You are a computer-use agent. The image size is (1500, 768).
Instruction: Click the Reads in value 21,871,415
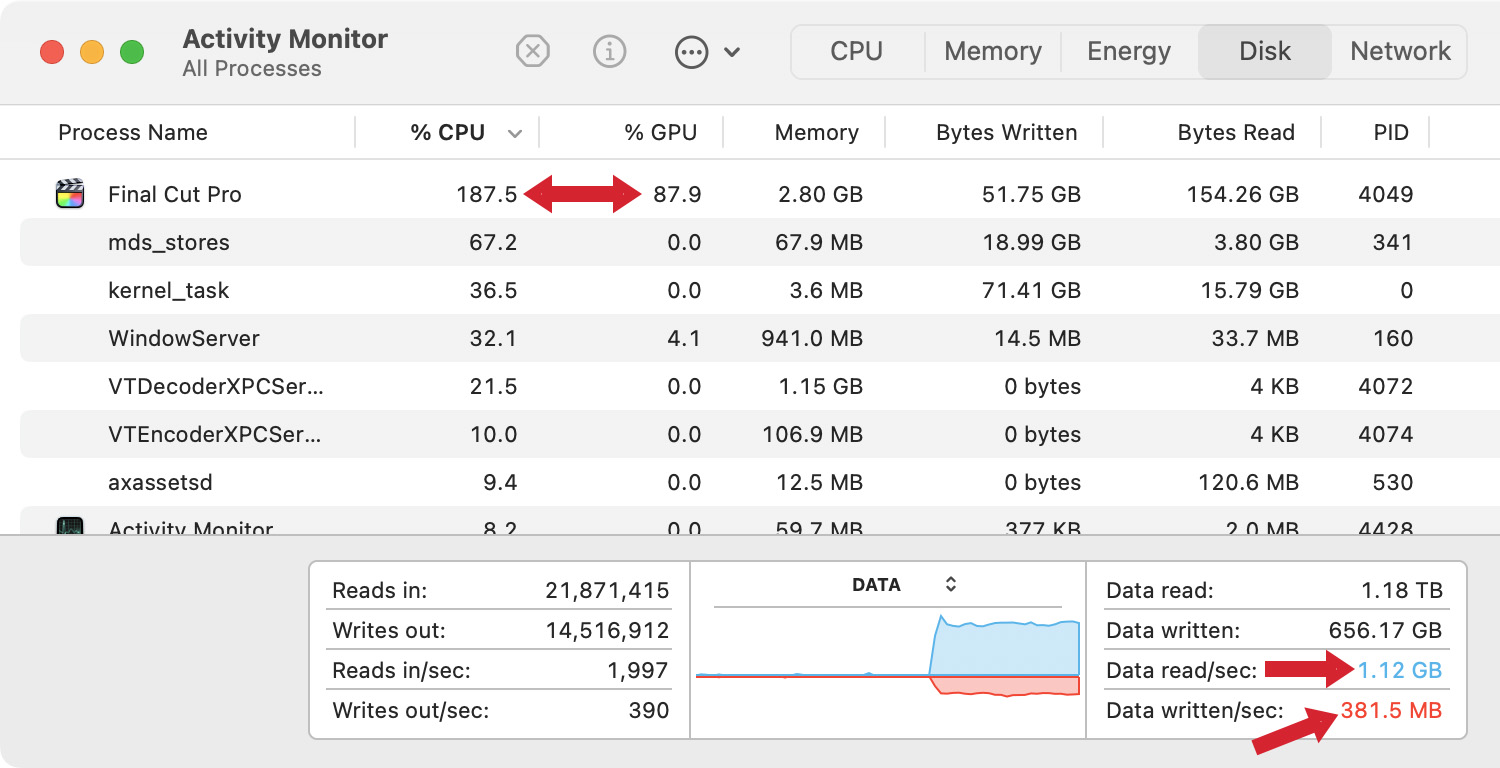pos(607,591)
